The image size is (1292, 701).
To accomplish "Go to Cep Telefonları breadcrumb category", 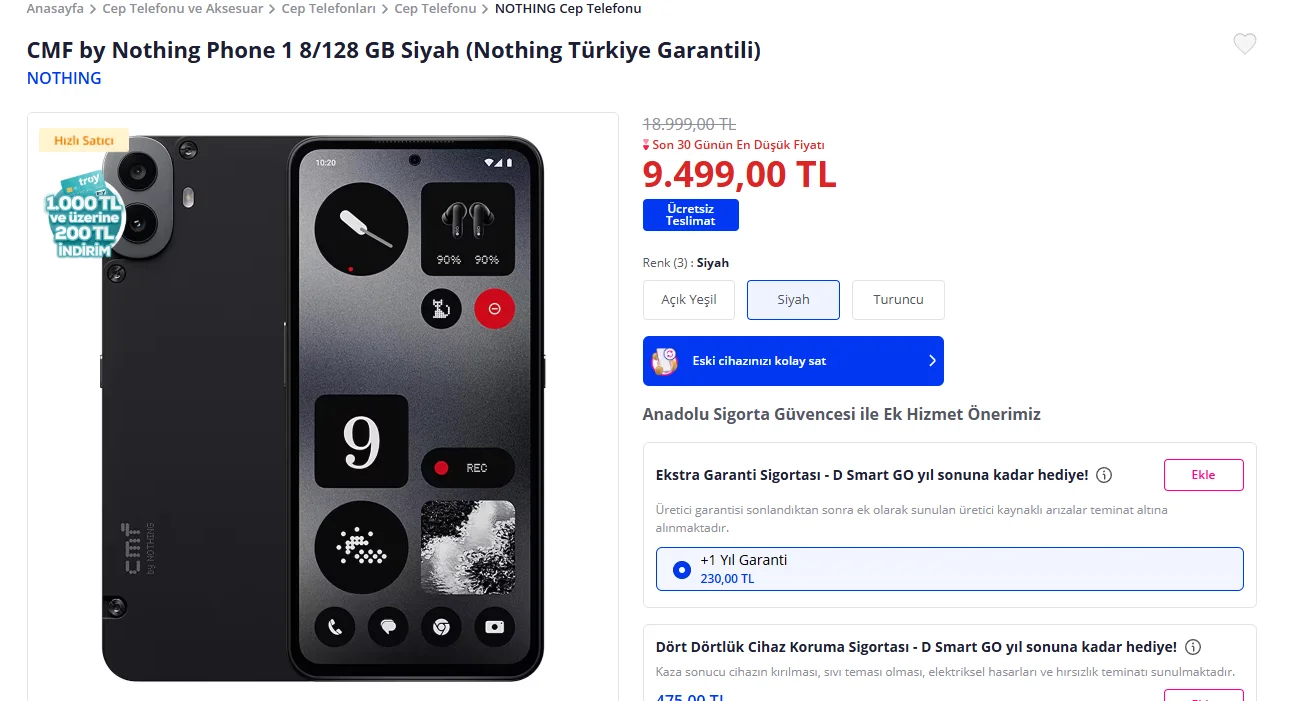I will point(329,9).
